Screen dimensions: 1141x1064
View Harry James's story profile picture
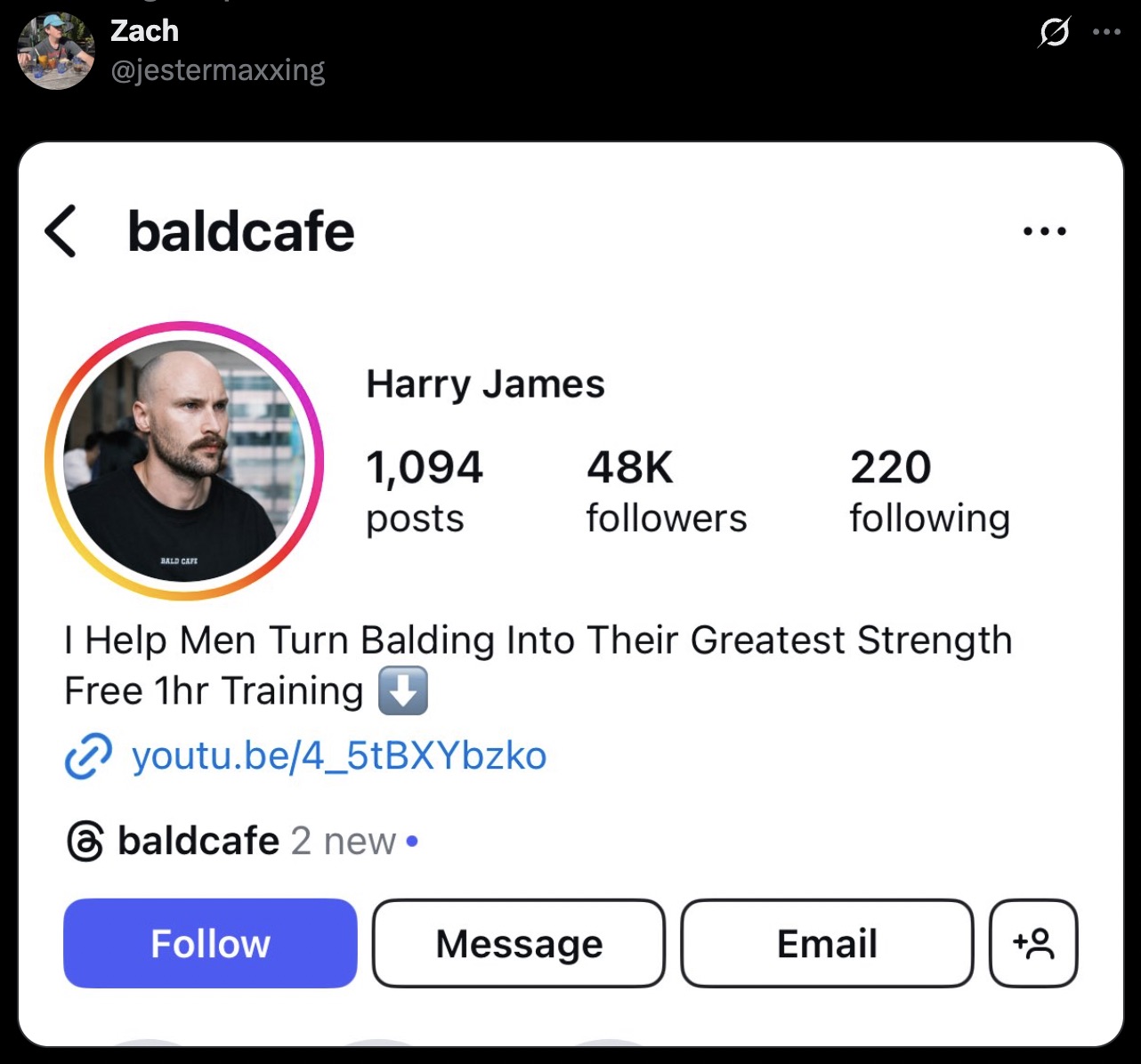click(184, 461)
